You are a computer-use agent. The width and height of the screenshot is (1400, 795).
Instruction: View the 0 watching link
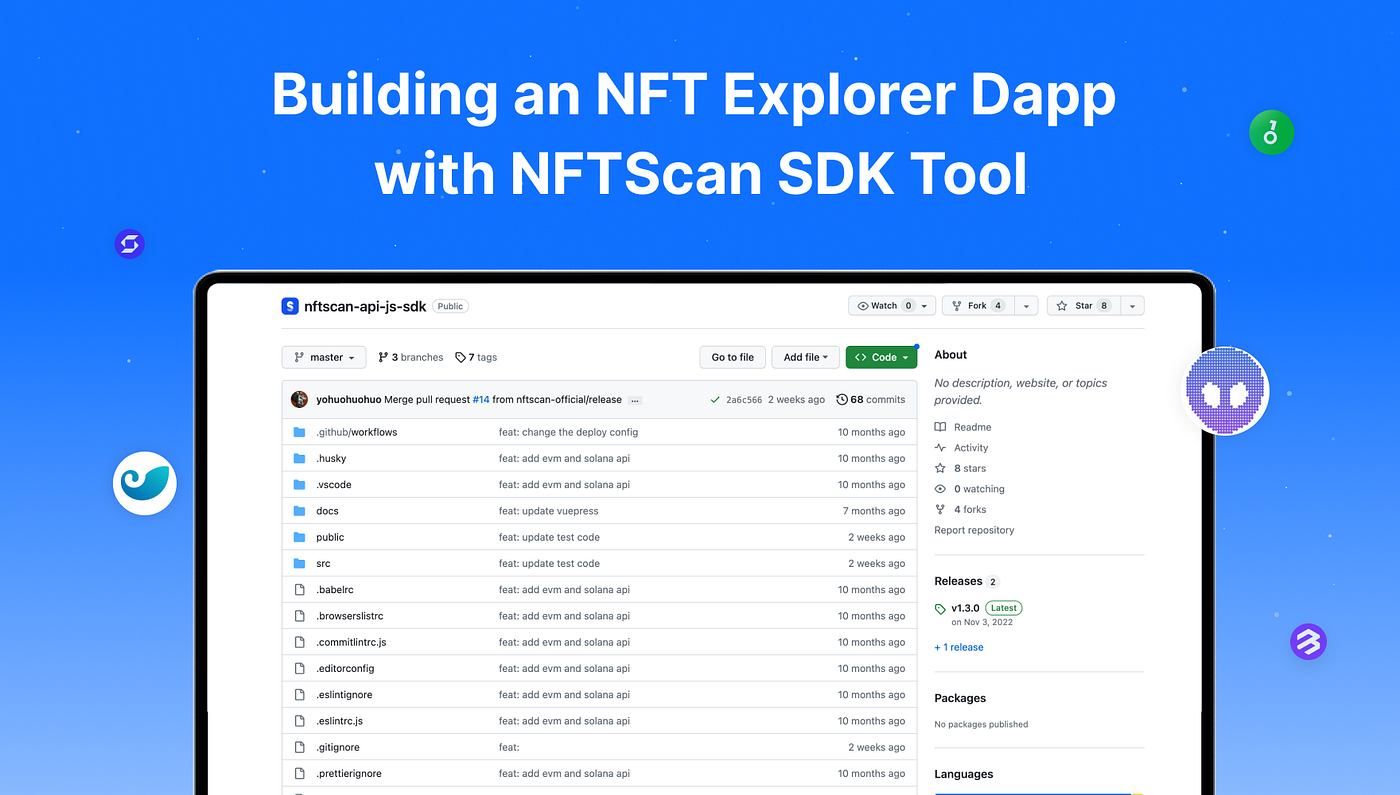point(969,489)
